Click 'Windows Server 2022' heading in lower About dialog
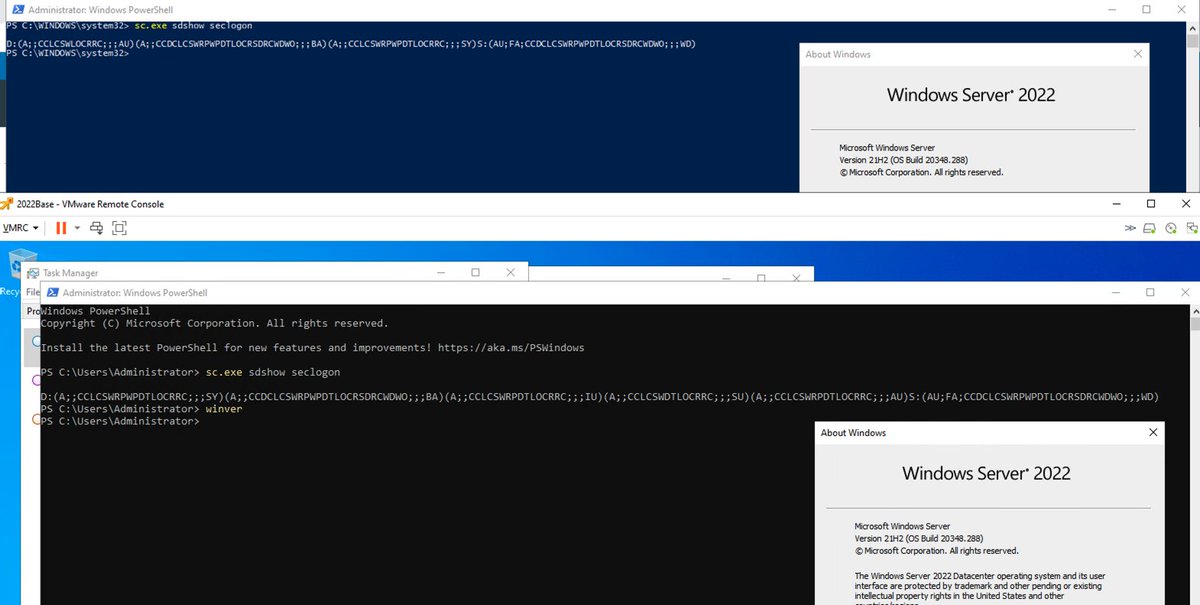Image resolution: width=1200 pixels, height=605 pixels. 986,474
